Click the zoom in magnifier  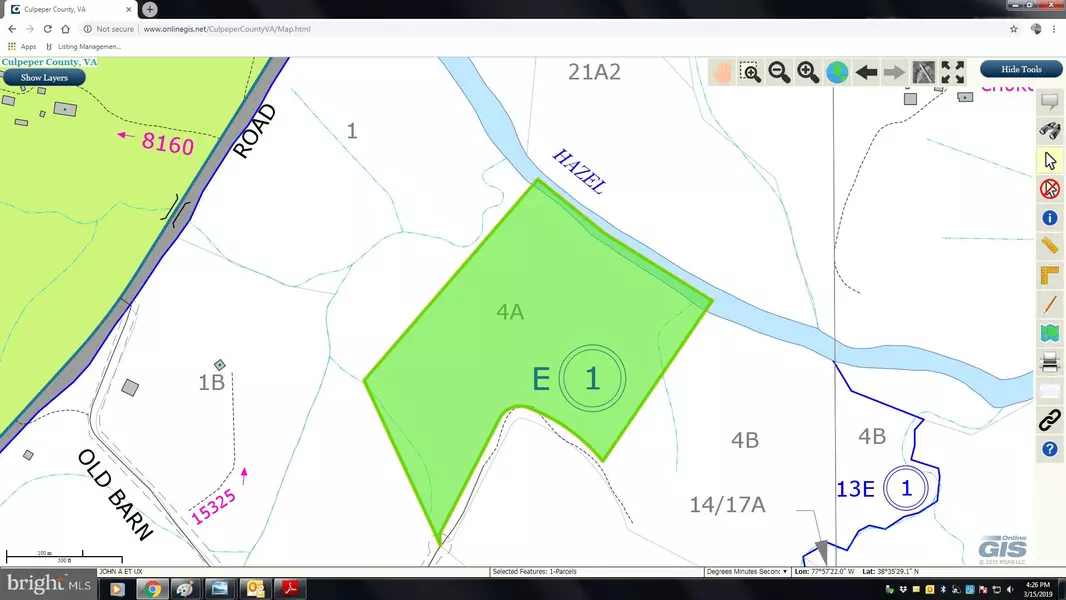click(808, 72)
